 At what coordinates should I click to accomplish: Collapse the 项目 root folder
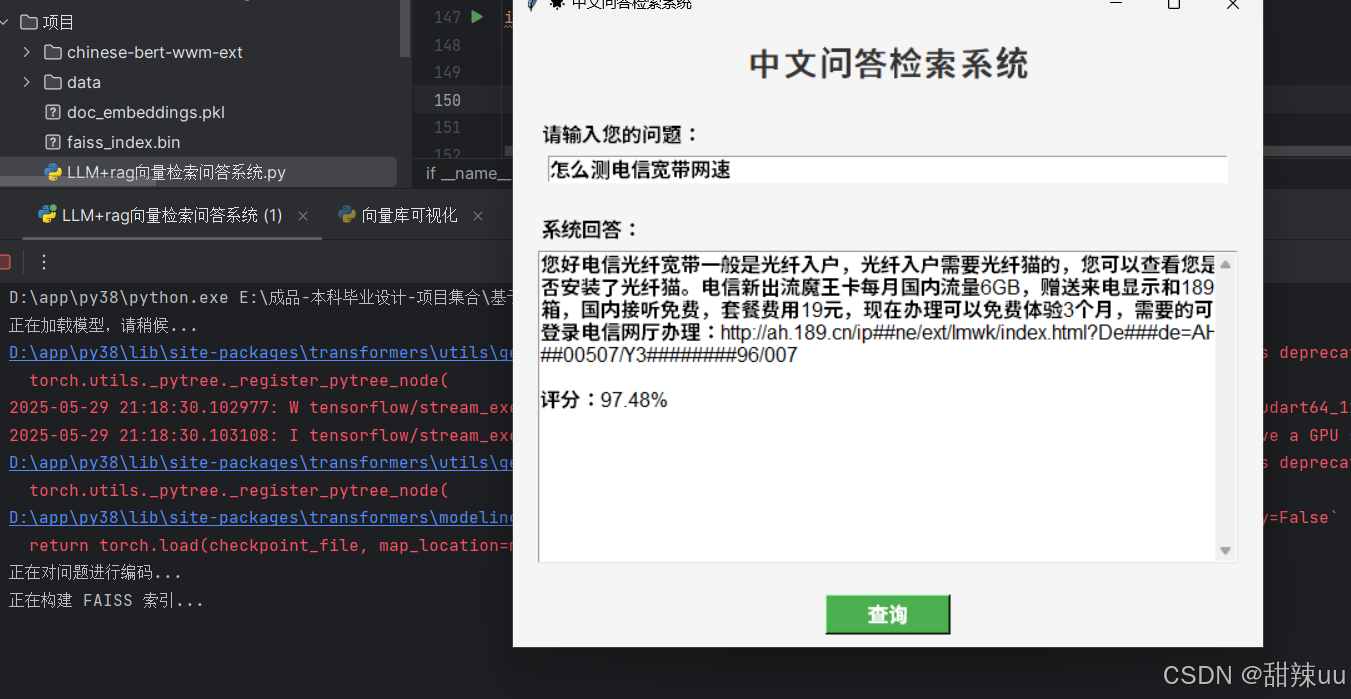click(5, 22)
